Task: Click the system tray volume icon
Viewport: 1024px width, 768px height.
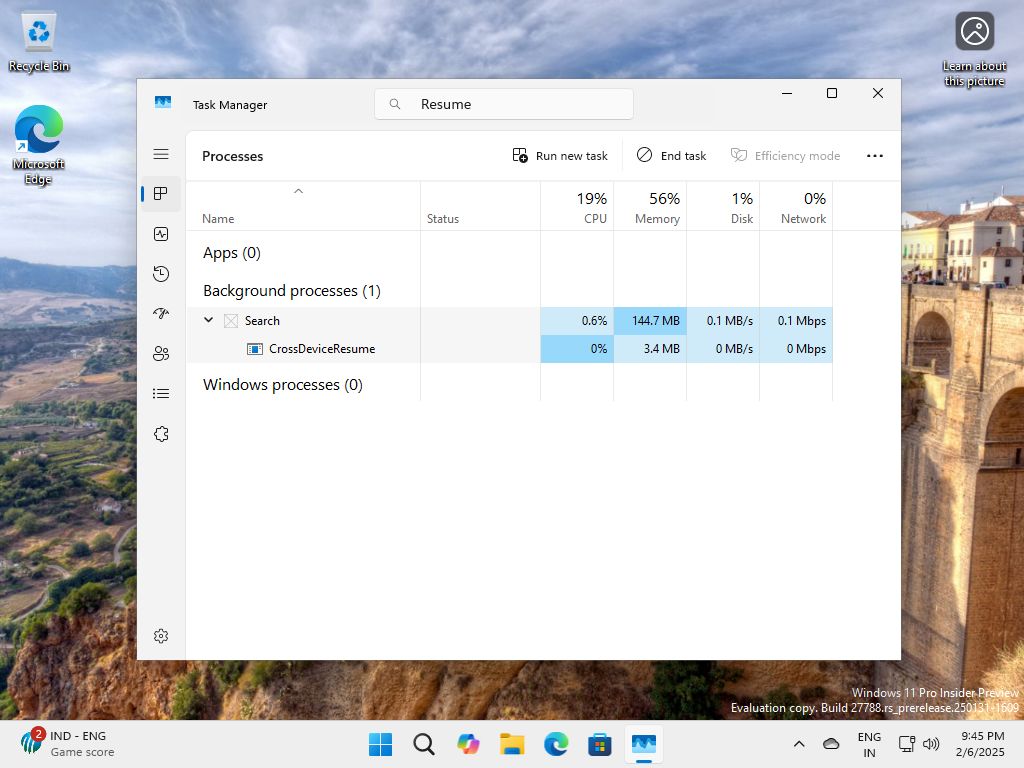Action: [931, 744]
